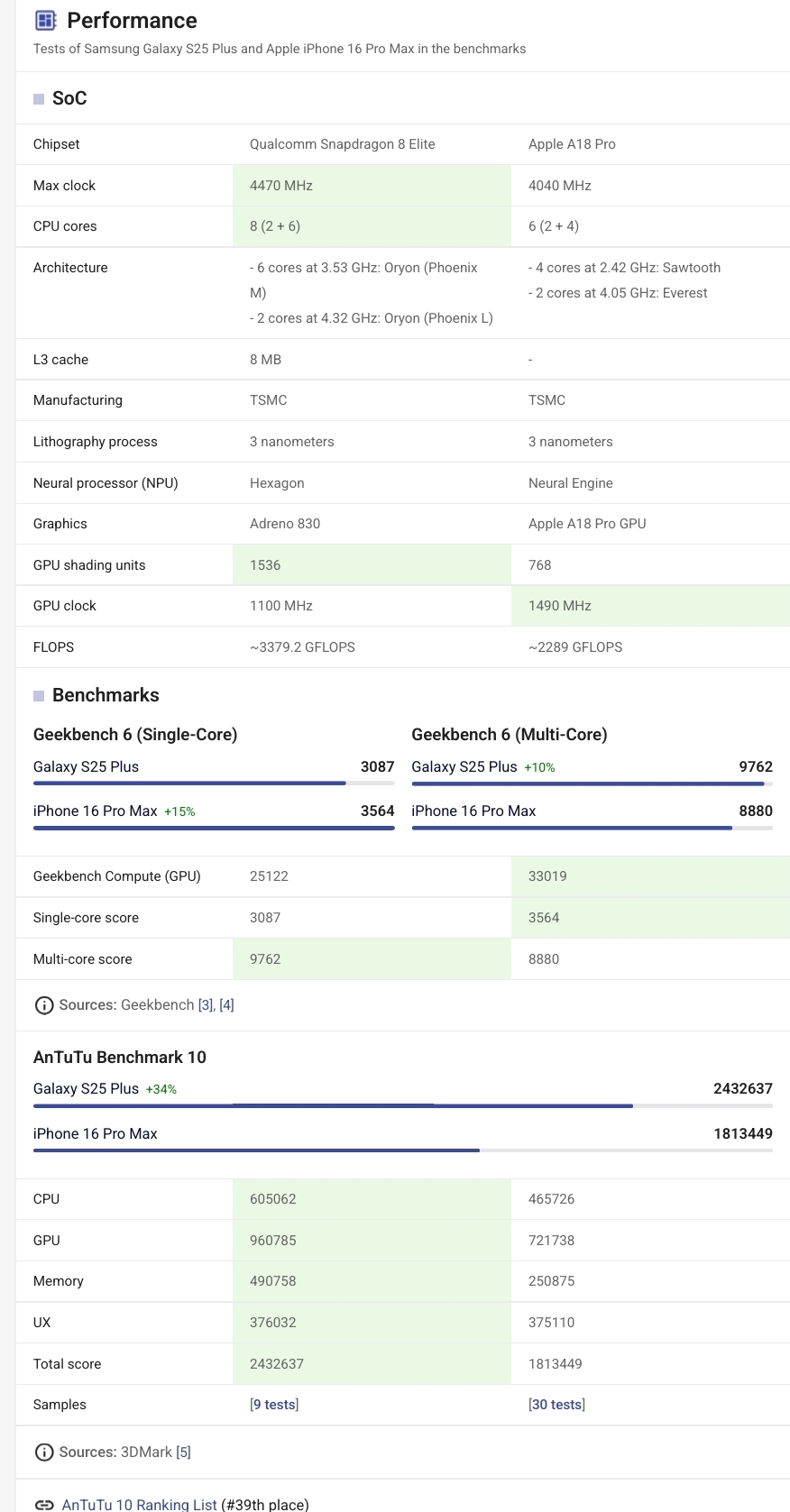Click the 376032 UX score
The image size is (790, 1512).
point(273,1323)
